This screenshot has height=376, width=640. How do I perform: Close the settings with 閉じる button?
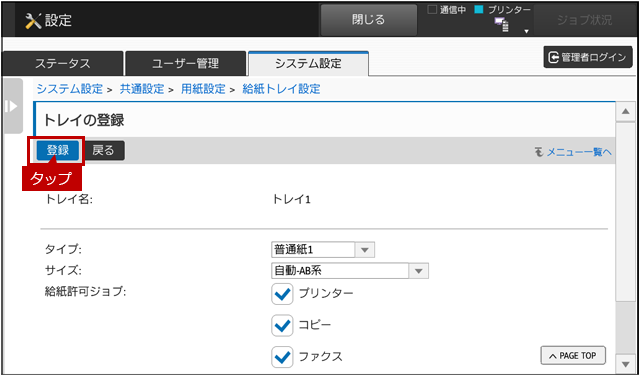[x=368, y=20]
